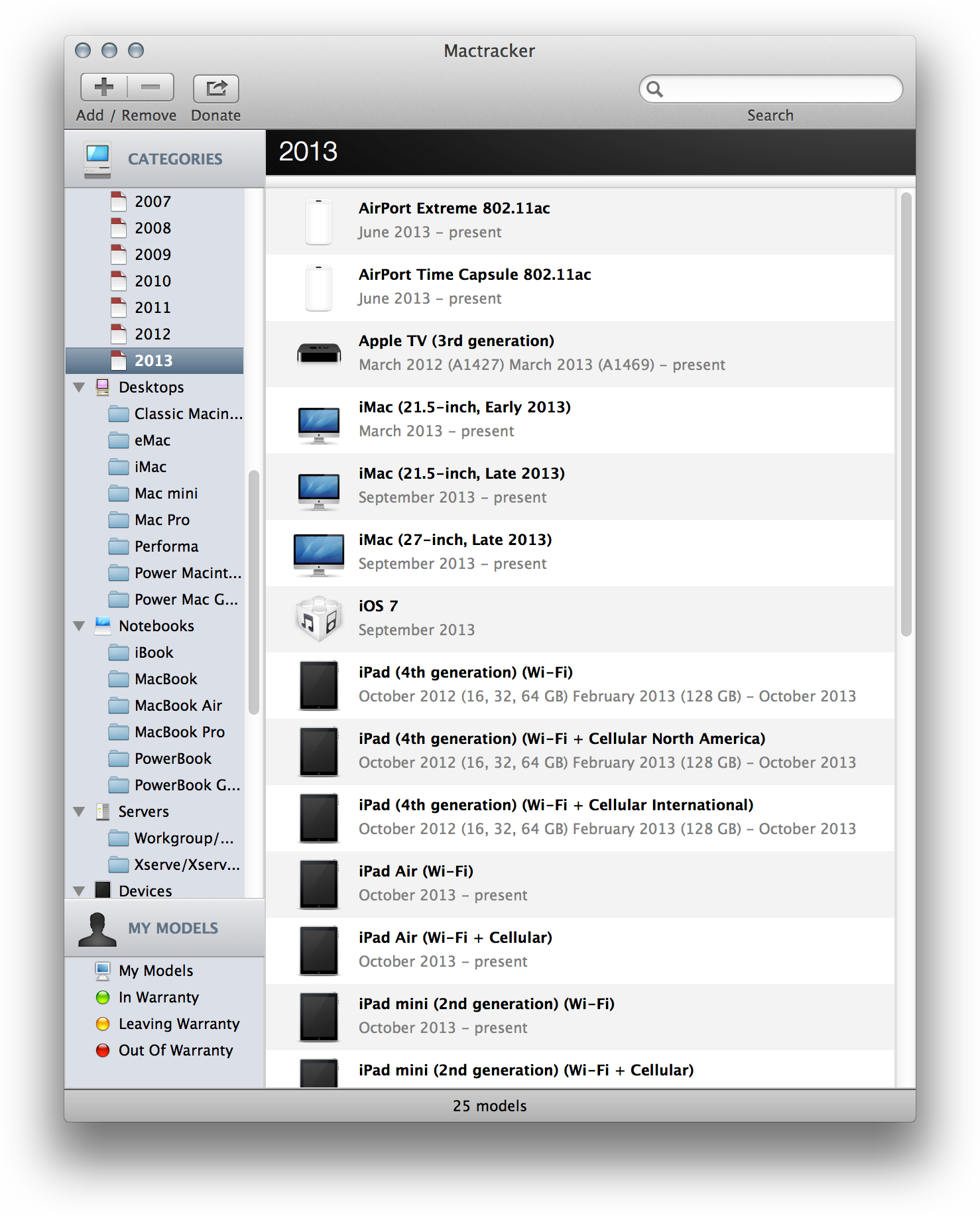Click the iPad Air (Wi-Fi) icon
Viewport: 980px width, 1216px height.
coord(319,884)
